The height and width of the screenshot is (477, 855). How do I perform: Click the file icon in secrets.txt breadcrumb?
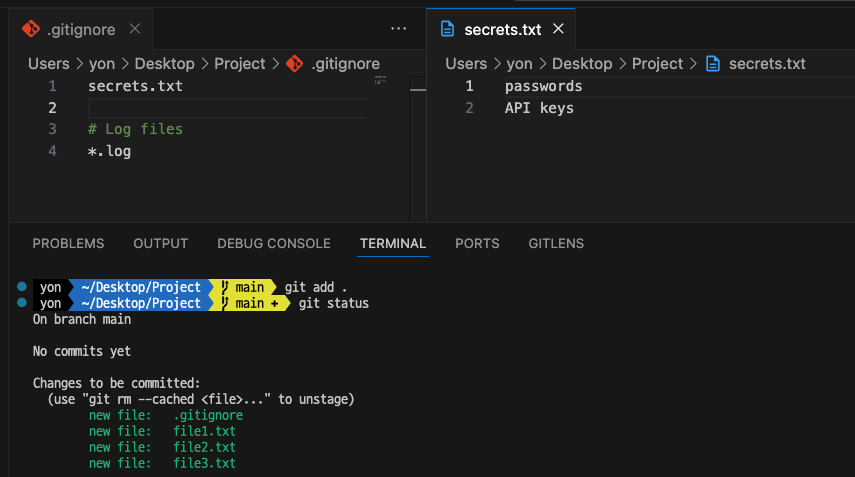point(713,63)
